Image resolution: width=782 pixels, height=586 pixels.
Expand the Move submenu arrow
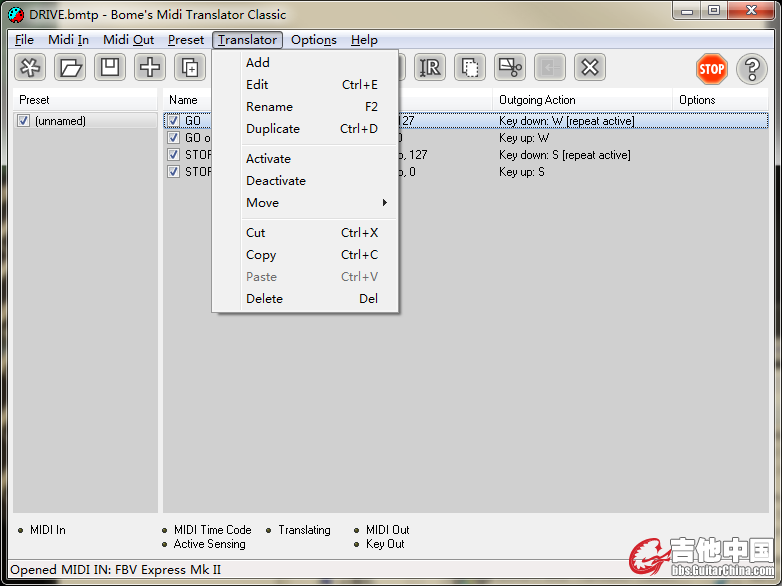point(385,202)
